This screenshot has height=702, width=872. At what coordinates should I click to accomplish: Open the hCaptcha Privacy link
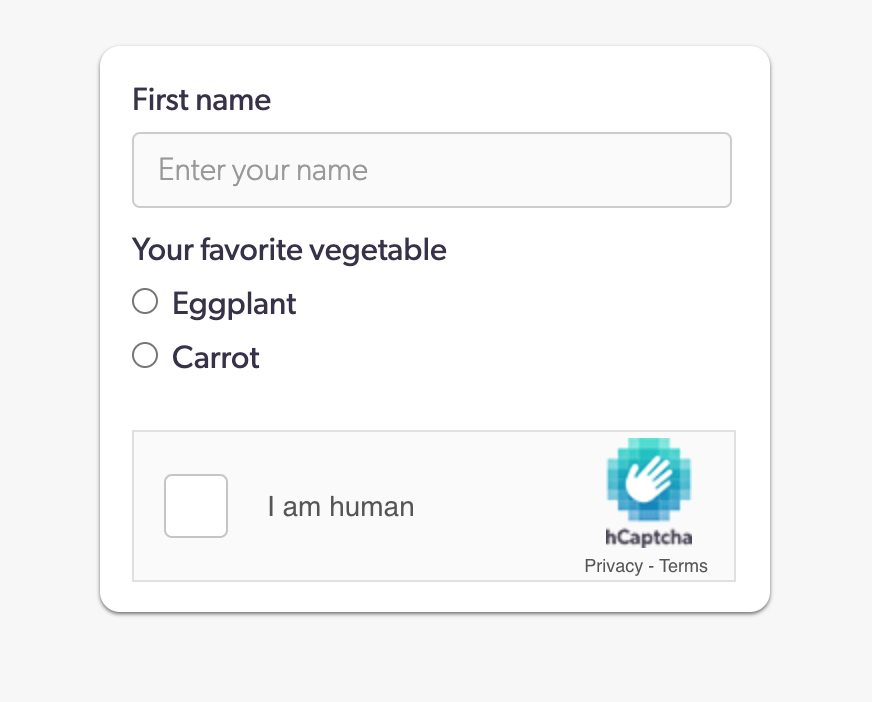coord(613,566)
